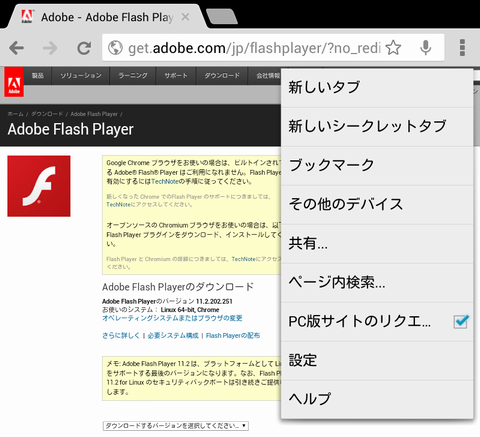Open the ダウンロード navigation item
This screenshot has width=480, height=437.
point(222,76)
